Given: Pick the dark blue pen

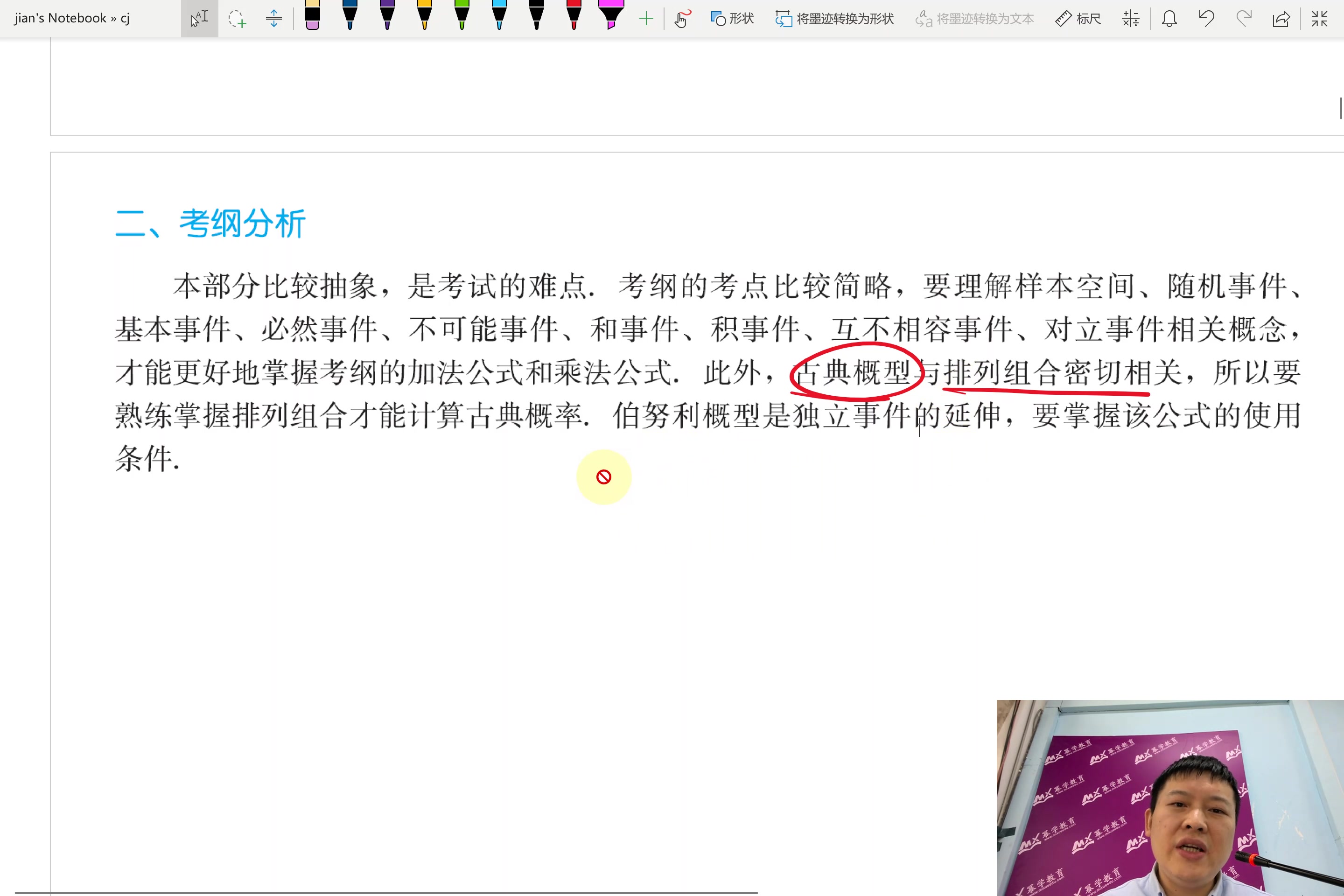Looking at the screenshot, I should [350, 16].
